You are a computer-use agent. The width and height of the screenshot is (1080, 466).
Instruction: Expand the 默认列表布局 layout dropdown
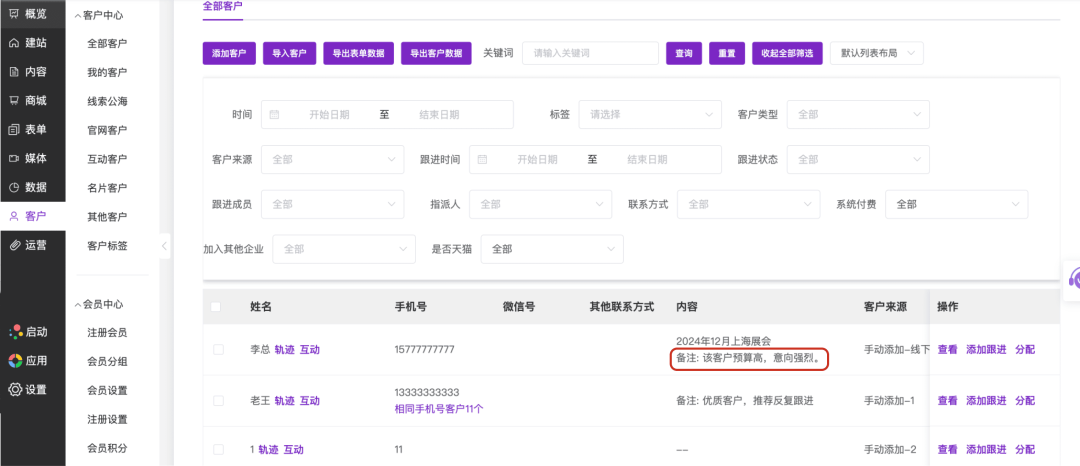click(876, 53)
